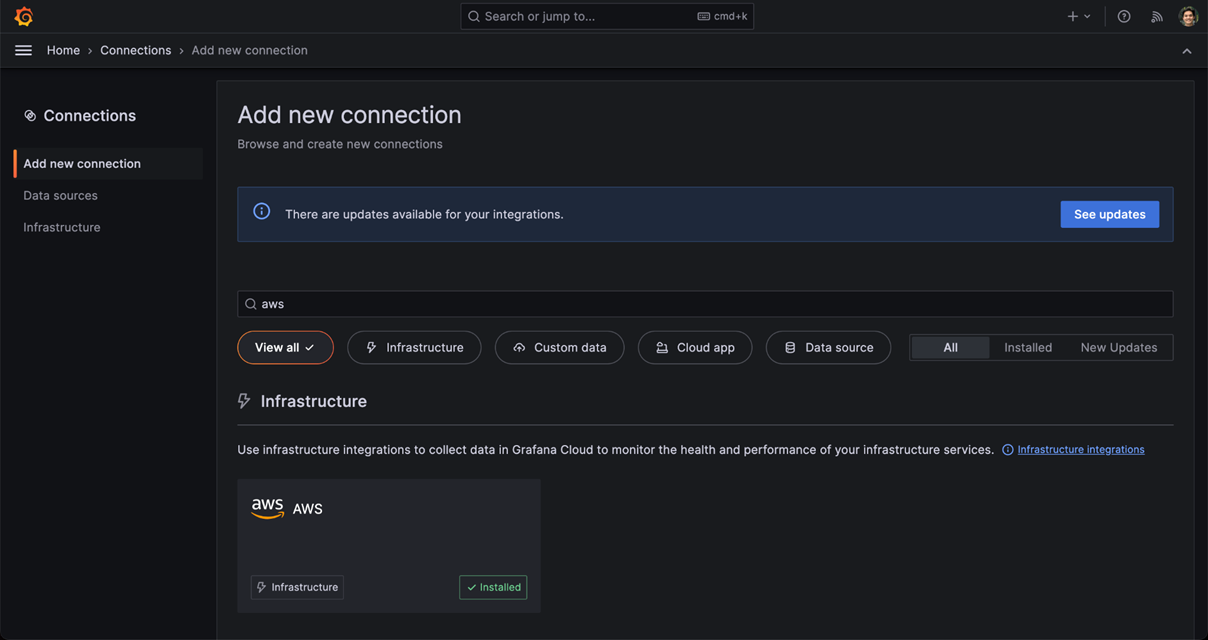
Task: Click the info icon beside Infrastructure integrations
Action: click(1008, 450)
